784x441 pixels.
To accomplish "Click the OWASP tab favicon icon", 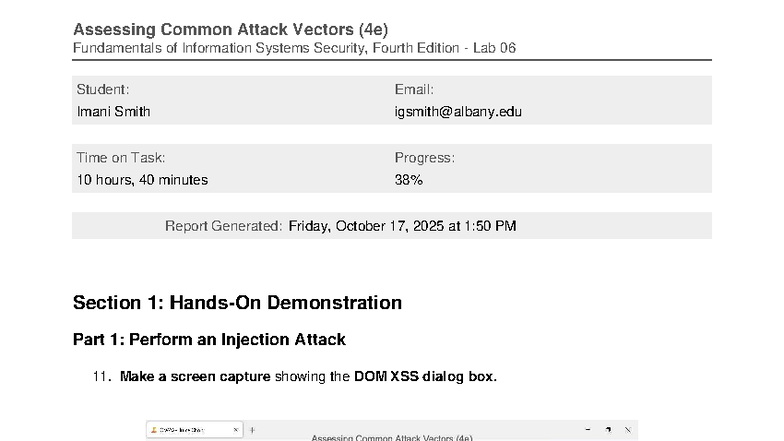I will pos(153,430).
